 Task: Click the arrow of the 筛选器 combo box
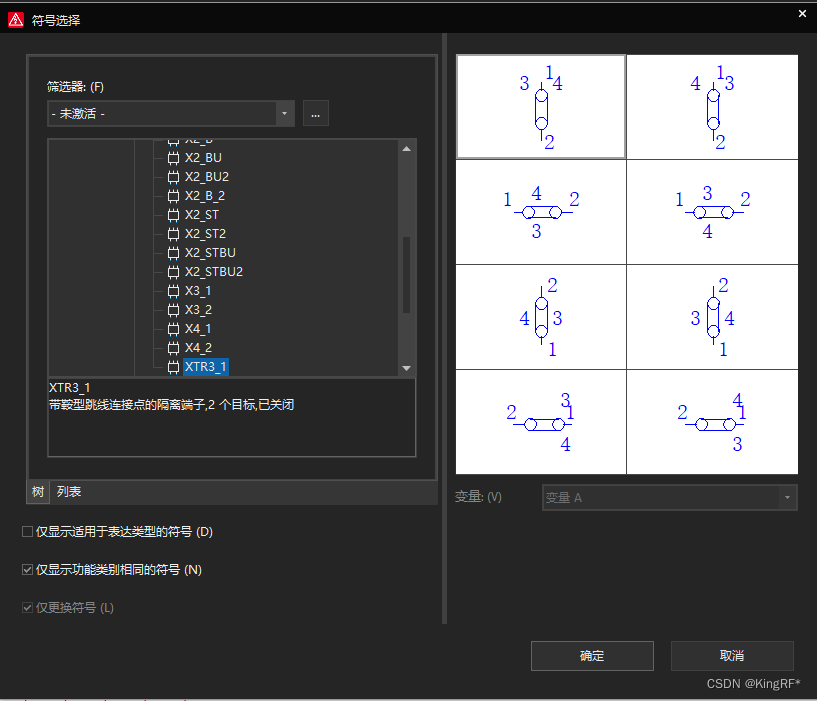click(x=284, y=114)
